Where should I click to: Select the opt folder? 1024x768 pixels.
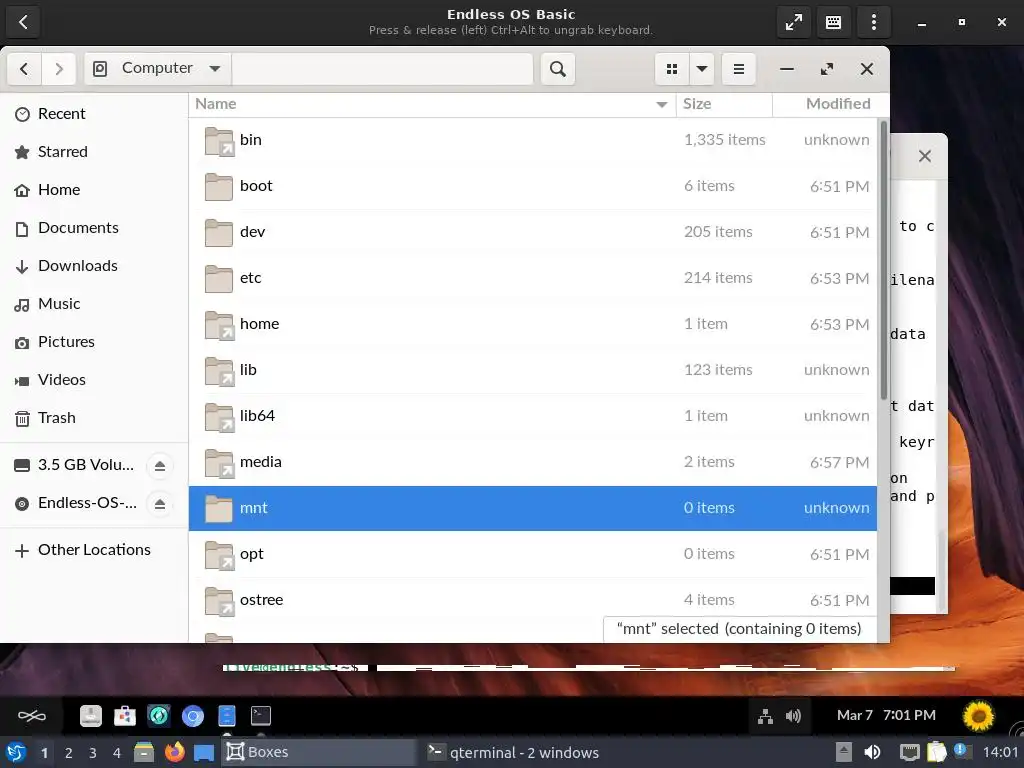pyautogui.click(x=532, y=554)
